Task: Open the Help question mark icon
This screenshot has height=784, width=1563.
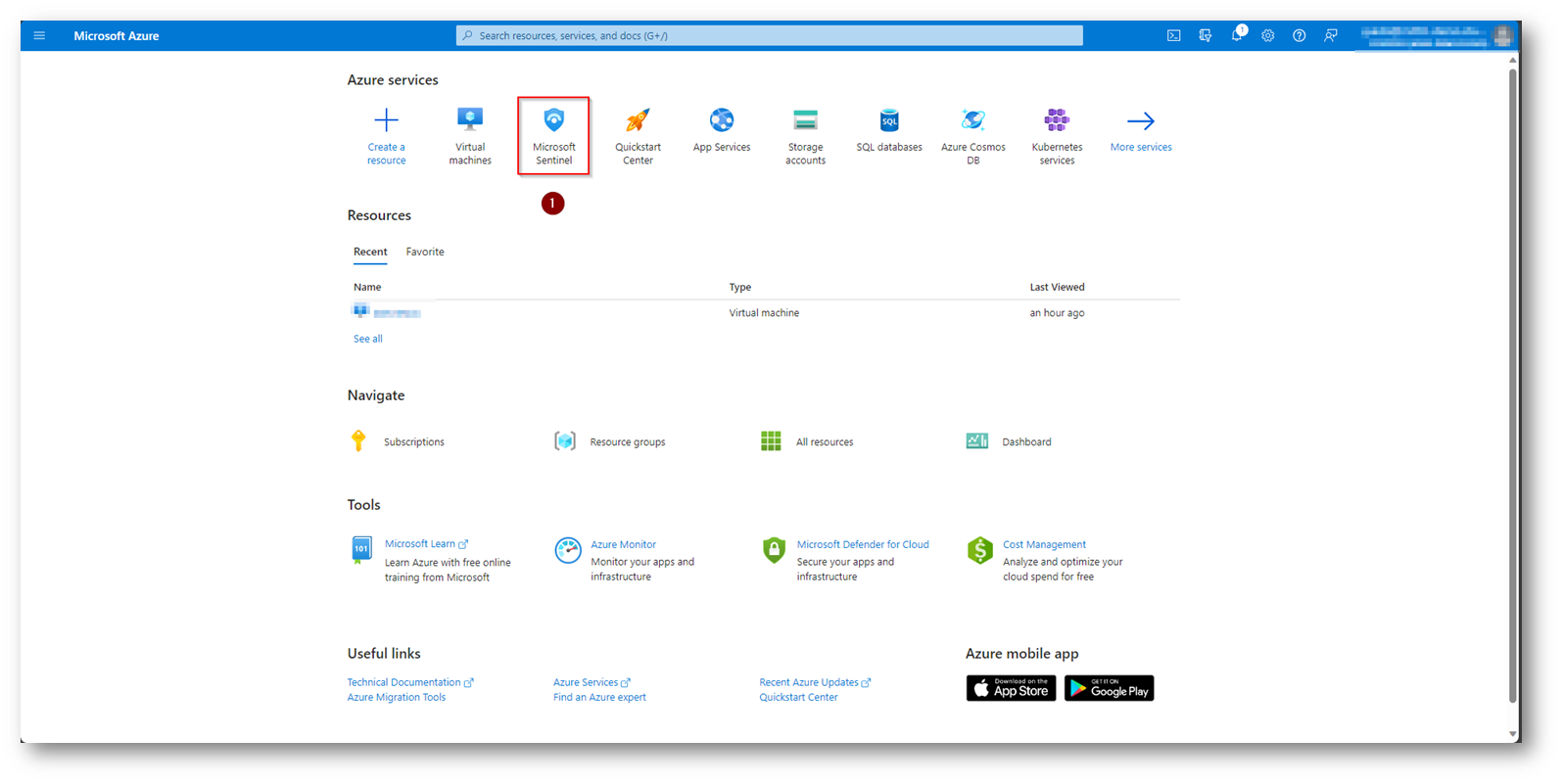Action: coord(1299,35)
